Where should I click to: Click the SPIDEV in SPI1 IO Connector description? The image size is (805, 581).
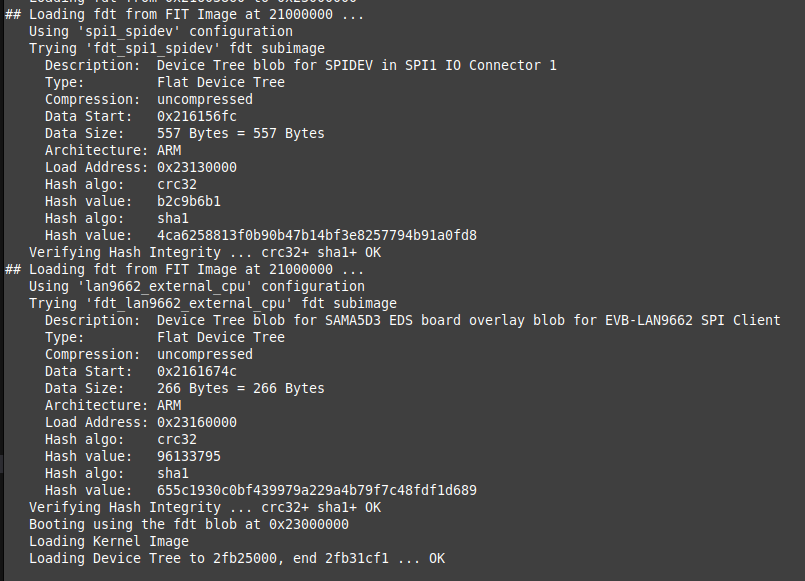coord(356,65)
